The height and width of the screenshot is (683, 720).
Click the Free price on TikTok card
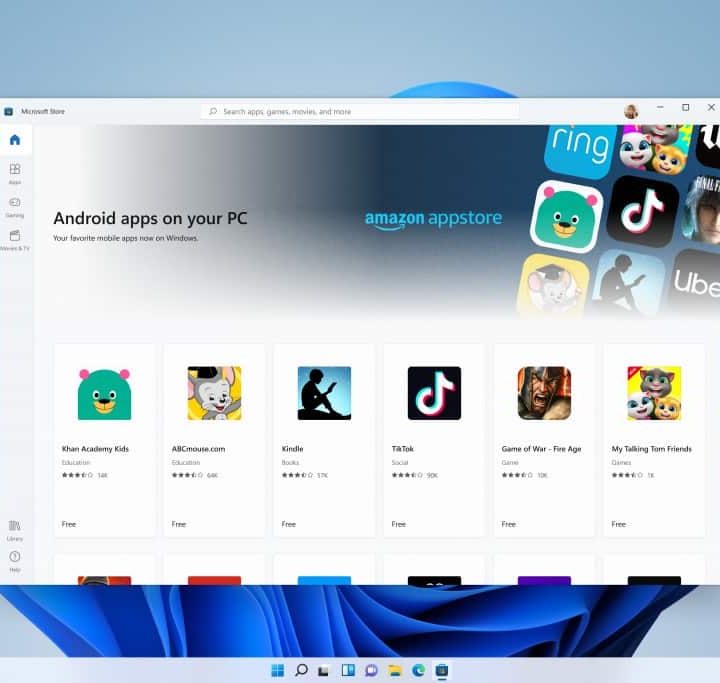click(x=399, y=524)
